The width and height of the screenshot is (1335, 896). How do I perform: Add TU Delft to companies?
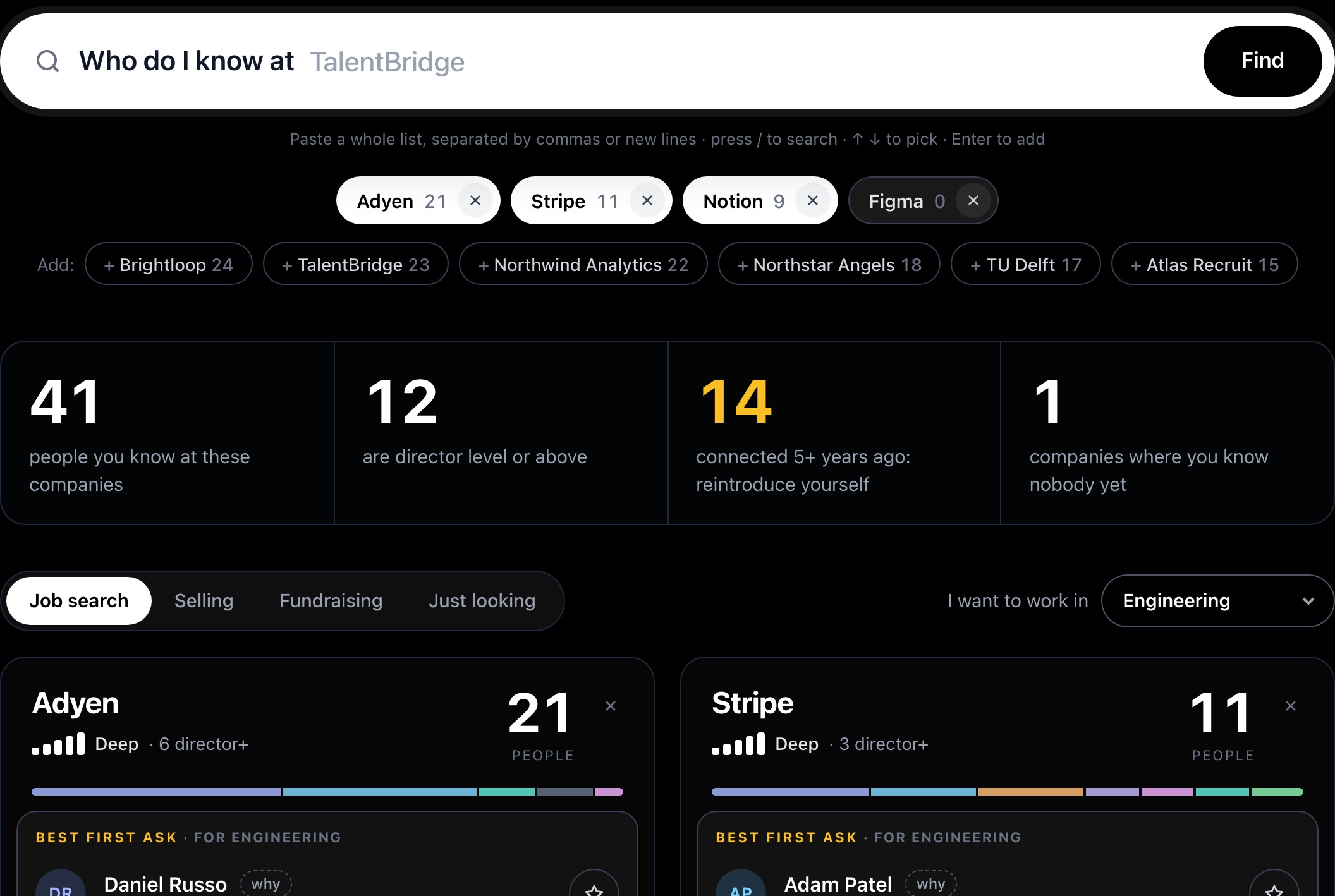1026,264
